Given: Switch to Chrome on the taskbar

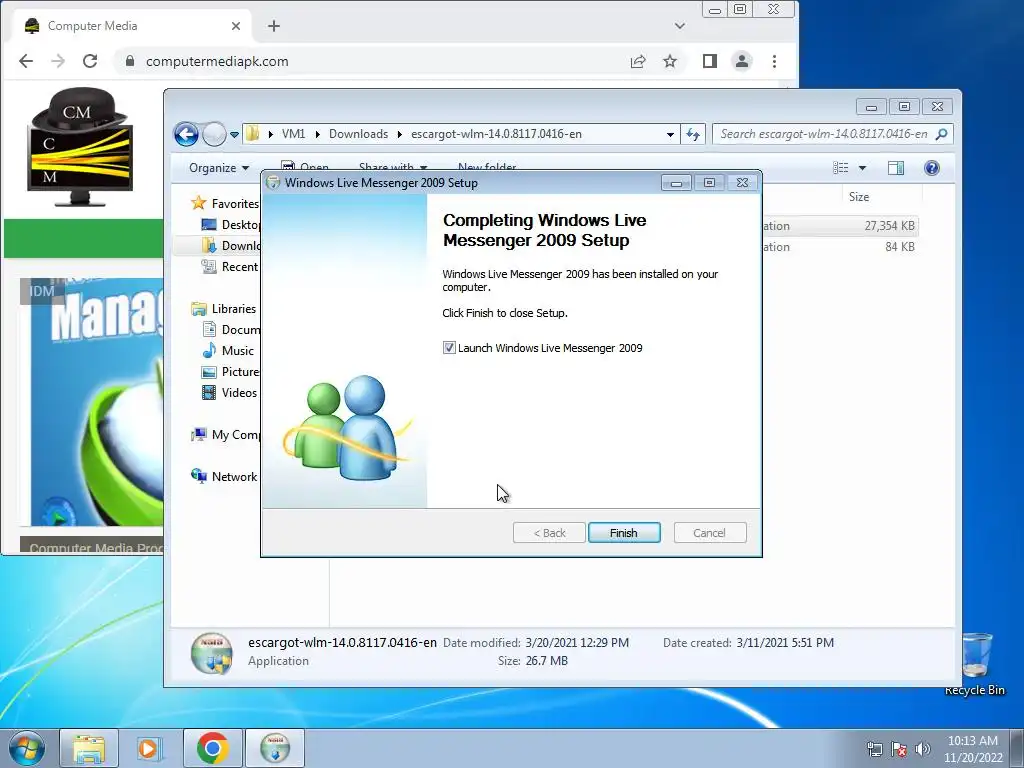Looking at the screenshot, I should tap(213, 748).
